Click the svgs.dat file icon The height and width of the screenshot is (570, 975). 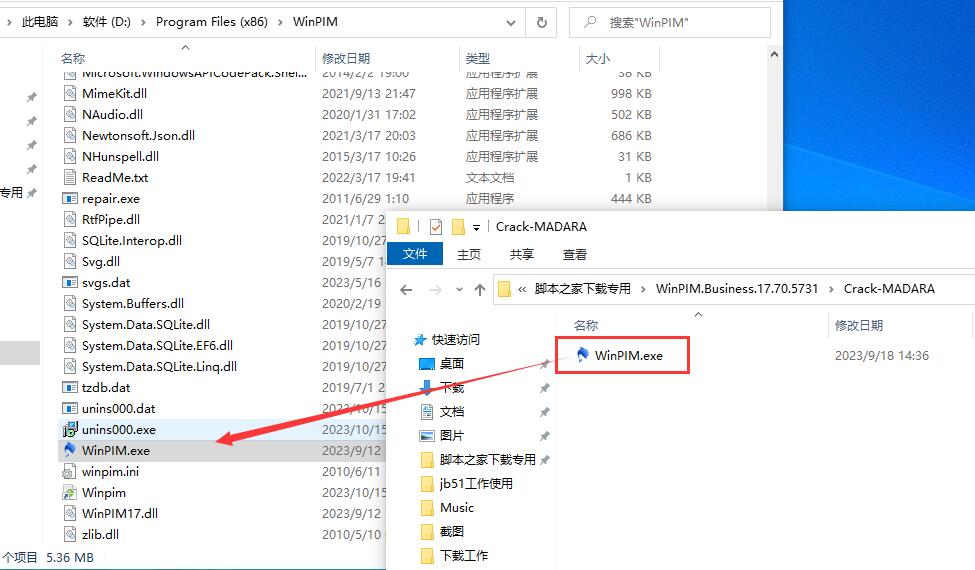point(70,282)
